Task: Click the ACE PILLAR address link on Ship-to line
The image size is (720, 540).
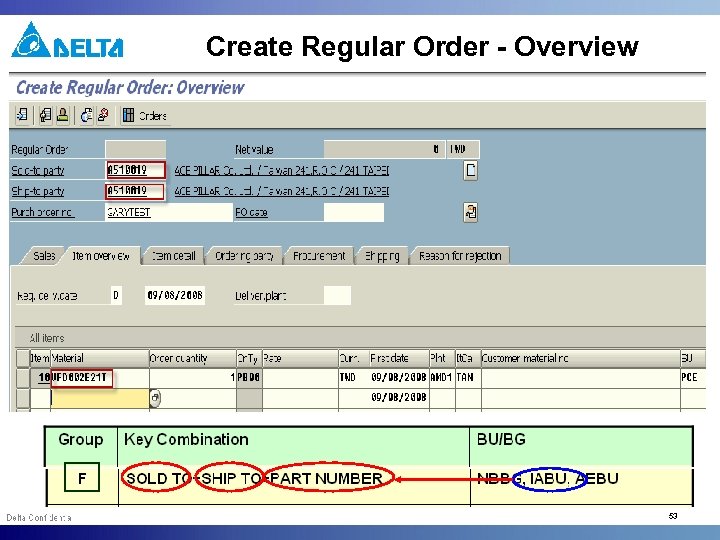Action: coord(281,191)
